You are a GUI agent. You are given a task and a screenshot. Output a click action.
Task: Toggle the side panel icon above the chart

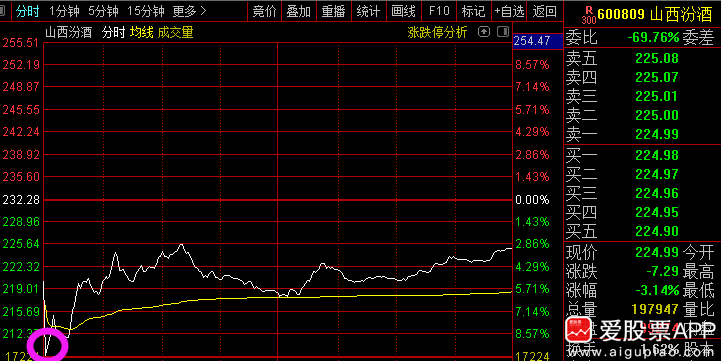(503, 32)
